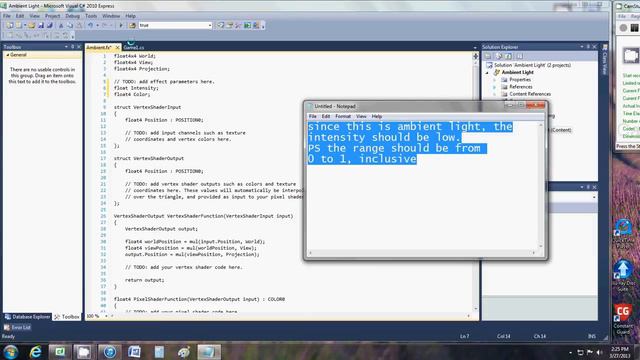Click the Find in Files toolbar icon

pyautogui.click(x=132, y=25)
